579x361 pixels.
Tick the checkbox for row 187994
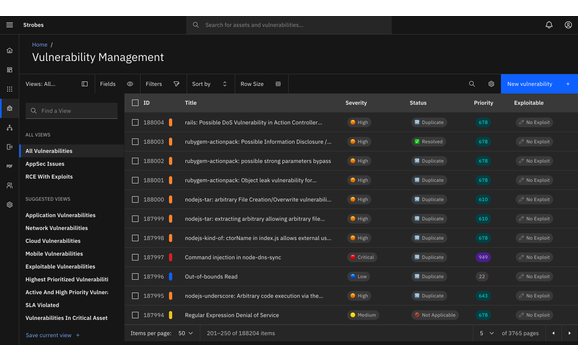[135, 315]
